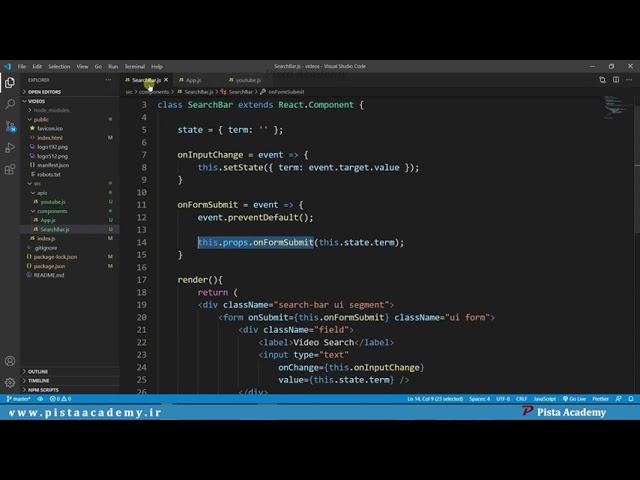This screenshot has width=640, height=480.
Task: Click Prettier in status bar
Action: pyautogui.click(x=600, y=399)
